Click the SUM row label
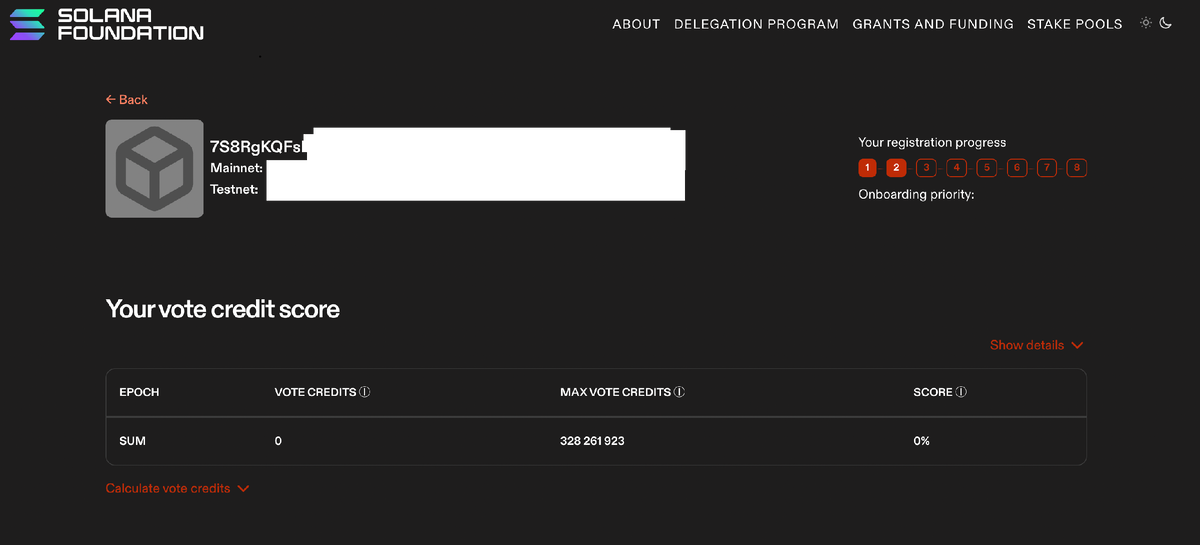Screen dimensions: 1200x545 tap(132, 441)
